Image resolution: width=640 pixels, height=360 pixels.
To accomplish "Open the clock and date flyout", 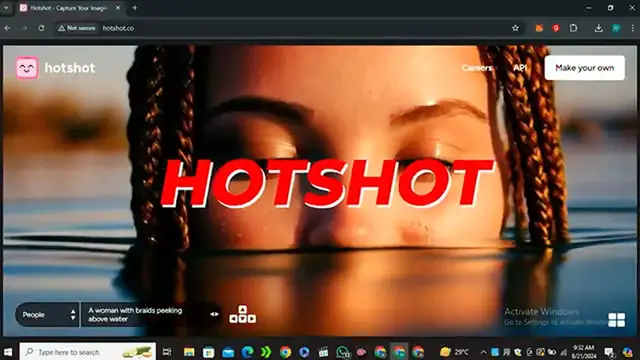I will pos(584,352).
